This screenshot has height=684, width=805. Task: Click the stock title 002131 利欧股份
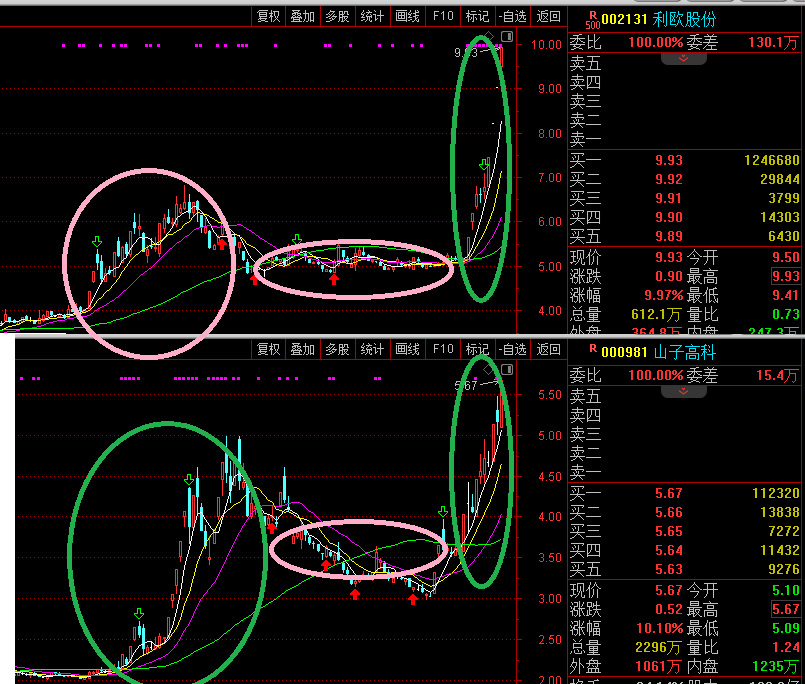(x=659, y=20)
